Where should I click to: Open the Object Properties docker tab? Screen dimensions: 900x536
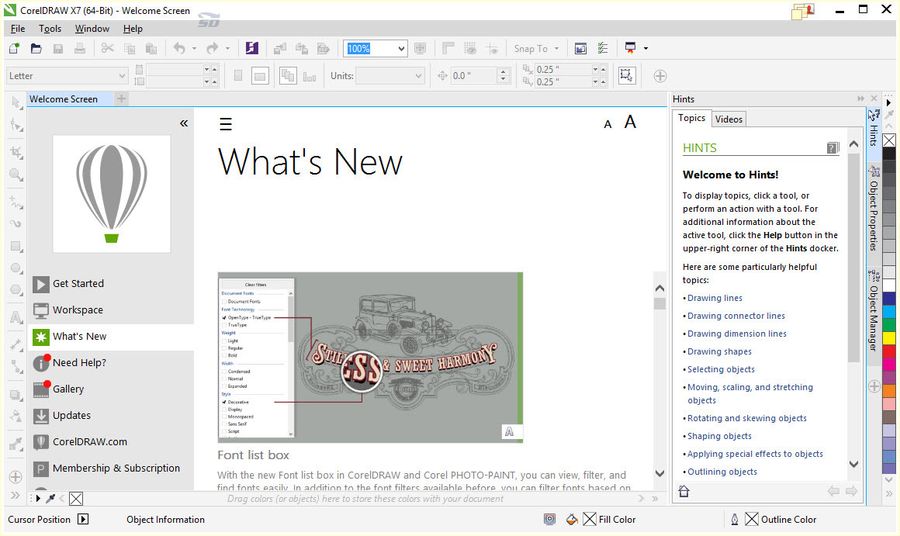[873, 209]
